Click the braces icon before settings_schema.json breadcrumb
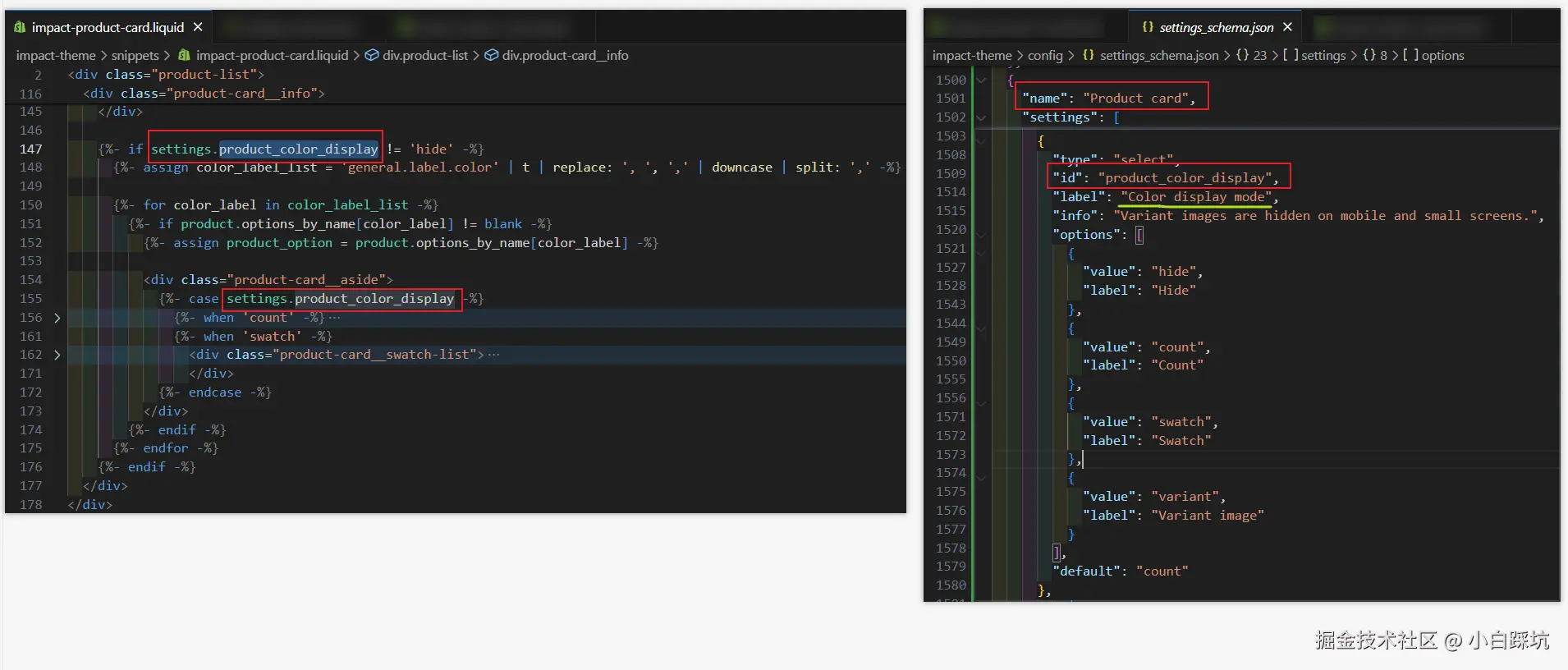The width and height of the screenshot is (1568, 670). [1088, 55]
